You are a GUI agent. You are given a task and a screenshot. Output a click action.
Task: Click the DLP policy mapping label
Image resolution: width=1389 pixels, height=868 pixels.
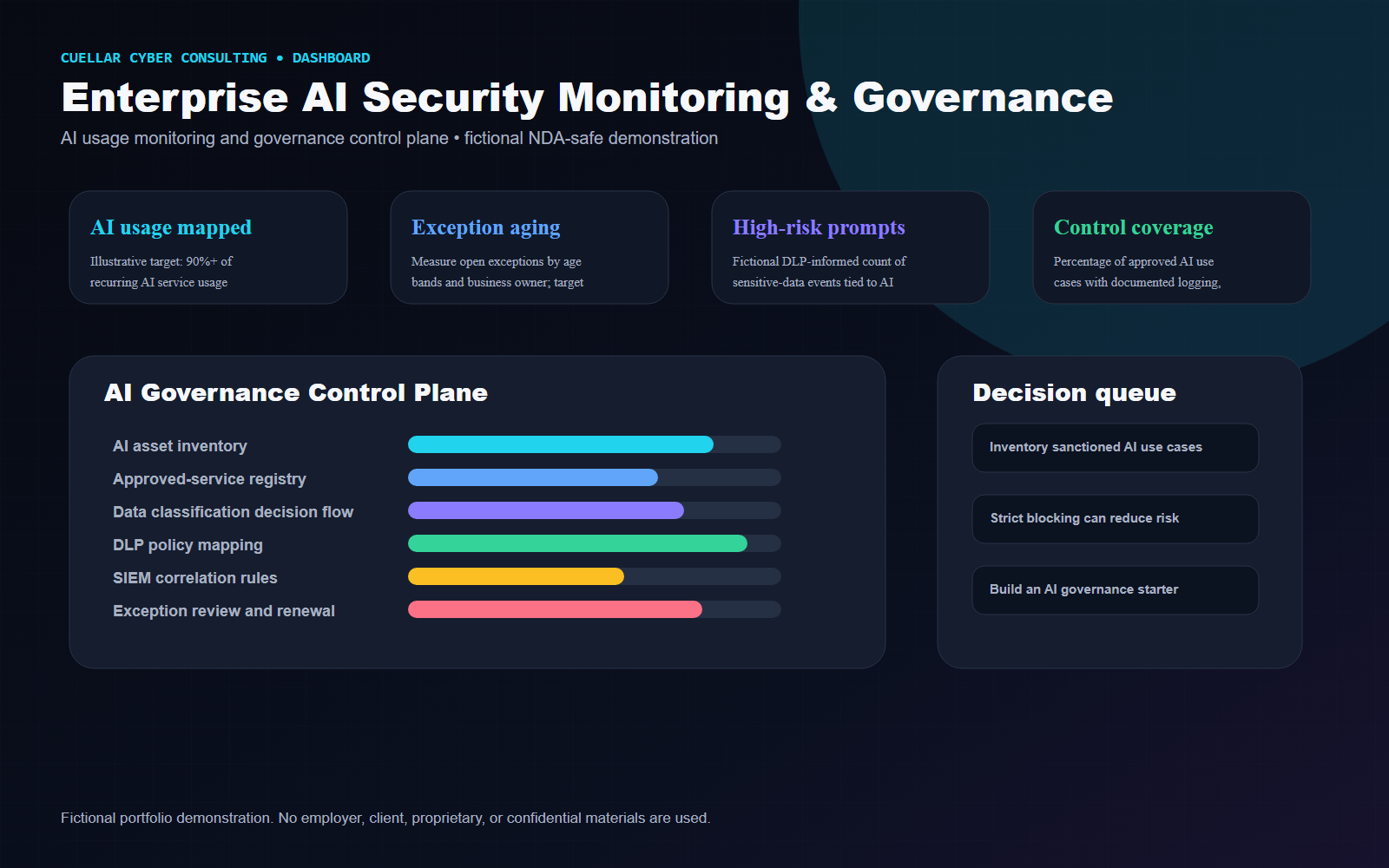click(188, 545)
